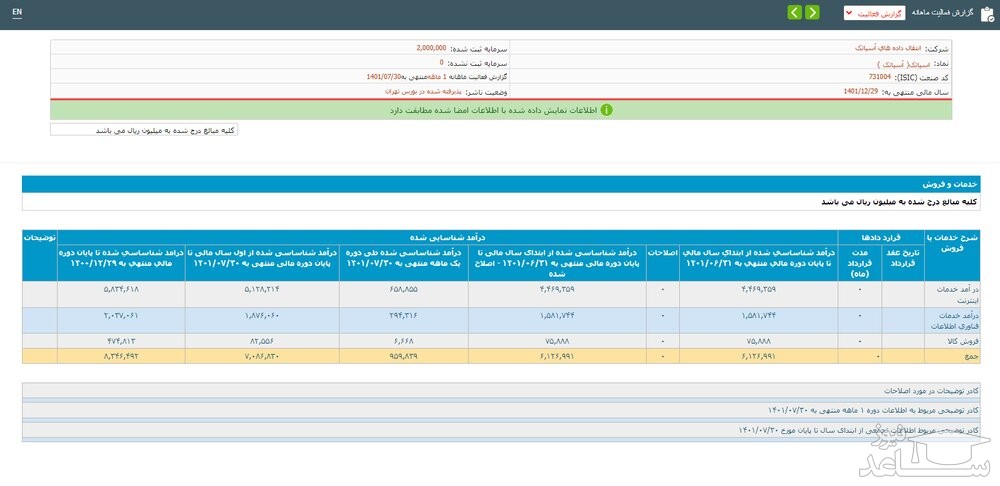Open the گزارش فعالیت dropdown
The image size is (1000, 486).
pyautogui.click(x=874, y=13)
